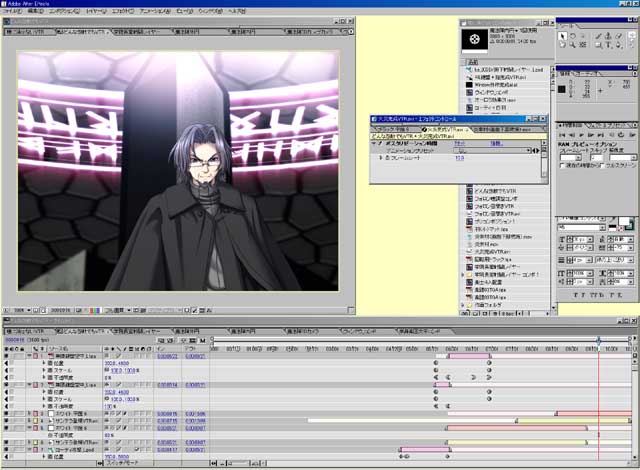
Task: Toggle audio button in Time Controls
Action: click(x=611, y=135)
